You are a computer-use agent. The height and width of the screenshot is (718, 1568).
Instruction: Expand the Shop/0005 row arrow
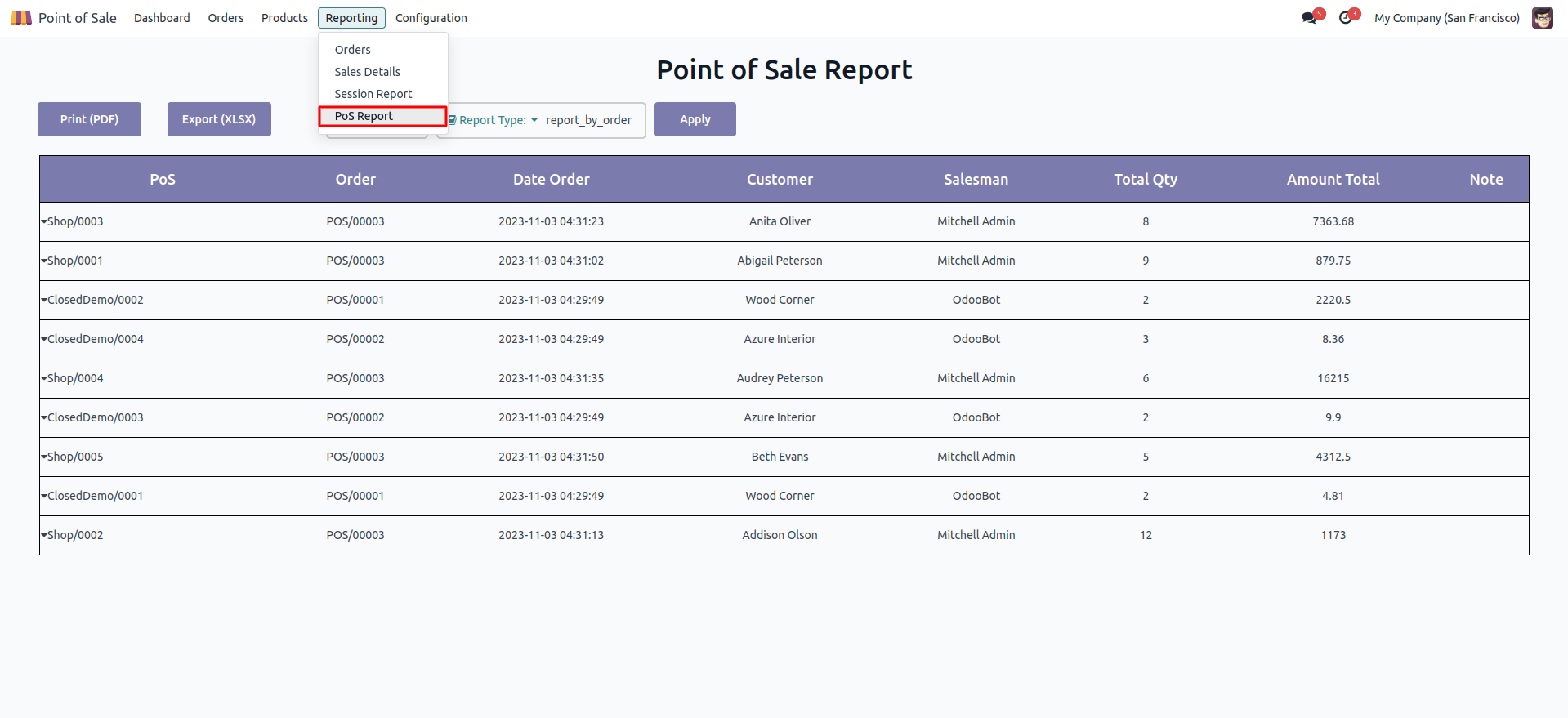coord(44,457)
